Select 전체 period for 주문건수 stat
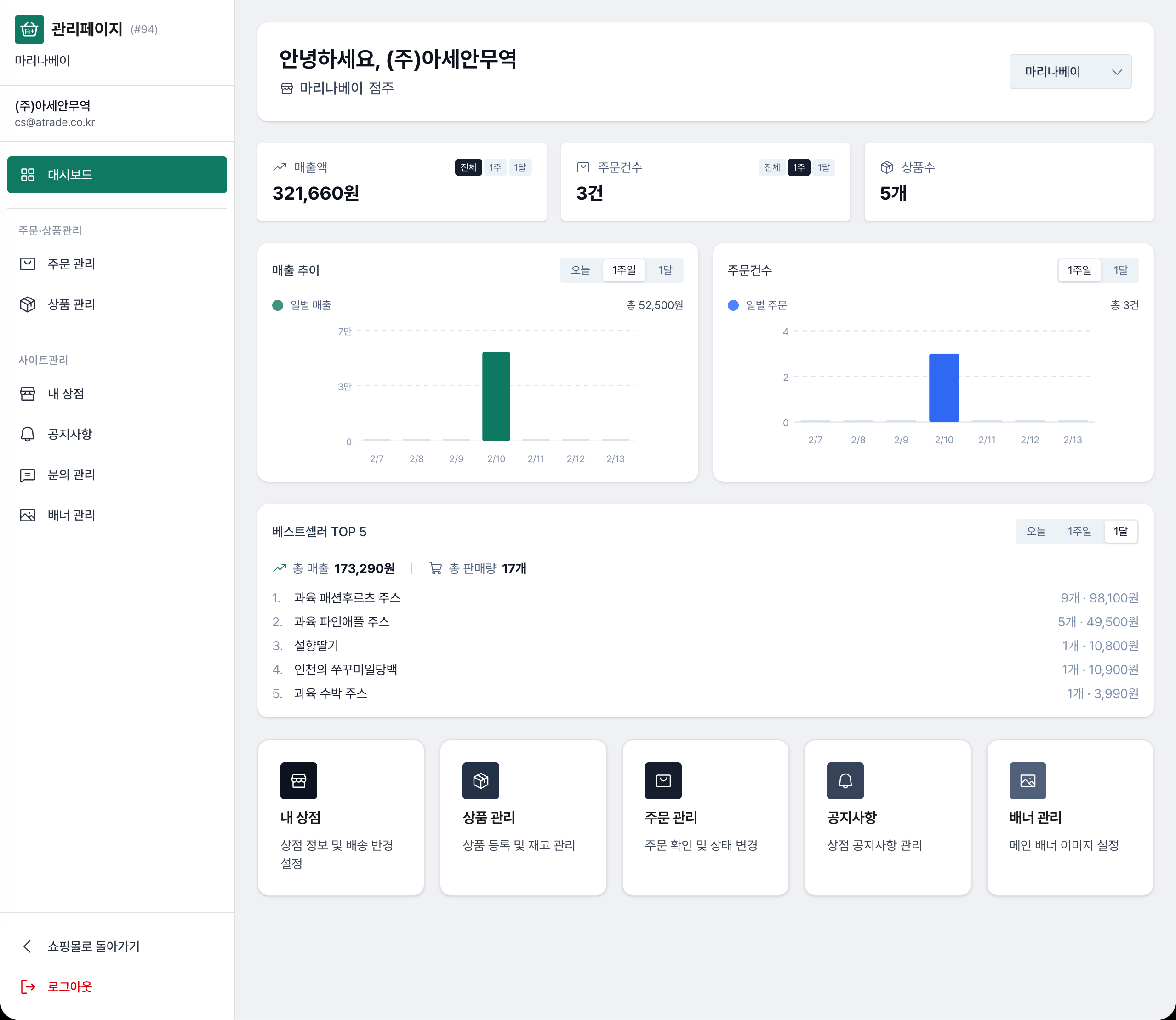1176x1020 pixels. (x=772, y=167)
